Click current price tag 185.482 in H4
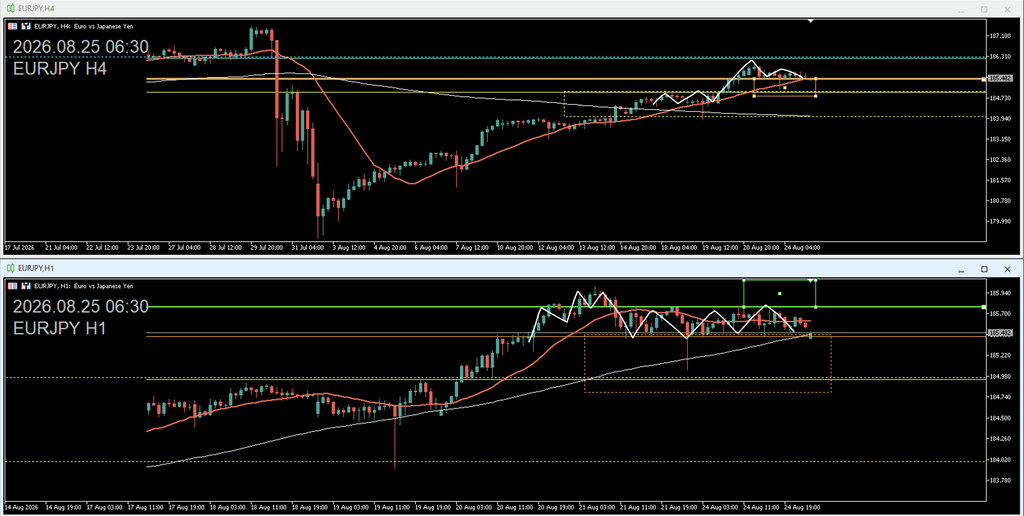This screenshot has height=516, width=1024. (999, 78)
